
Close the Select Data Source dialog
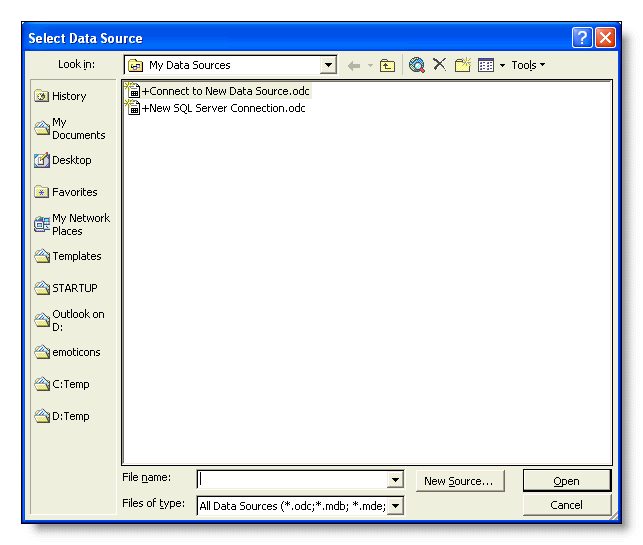605,38
